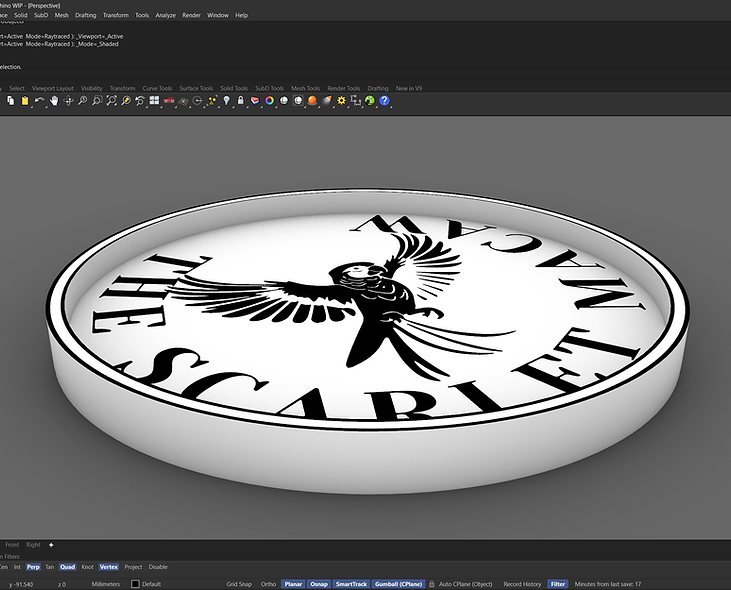Screen dimensions: 731x590
Task: Click the Default layer color swatch
Action: coord(135,584)
